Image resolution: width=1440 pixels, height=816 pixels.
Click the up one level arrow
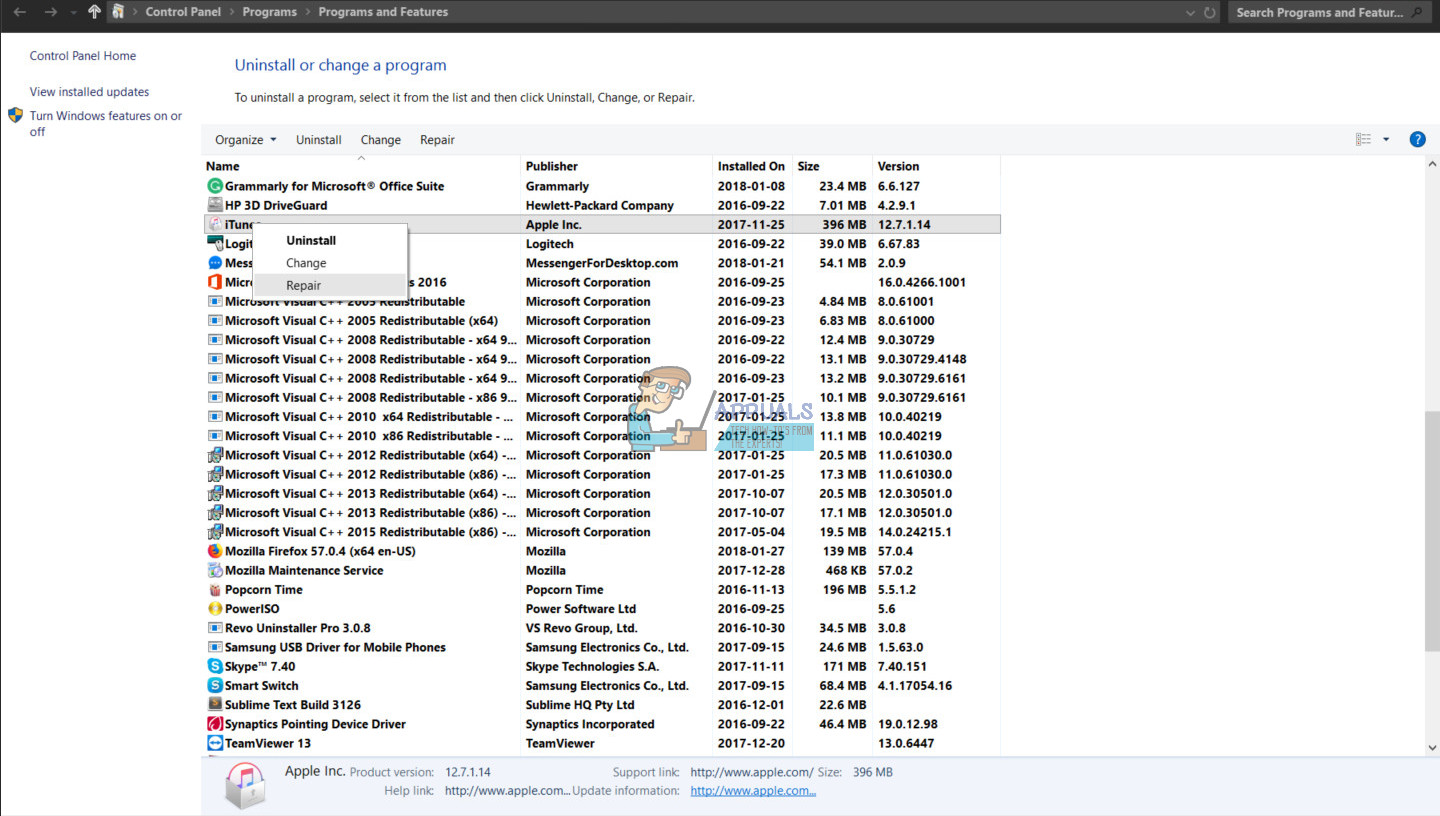pos(94,12)
